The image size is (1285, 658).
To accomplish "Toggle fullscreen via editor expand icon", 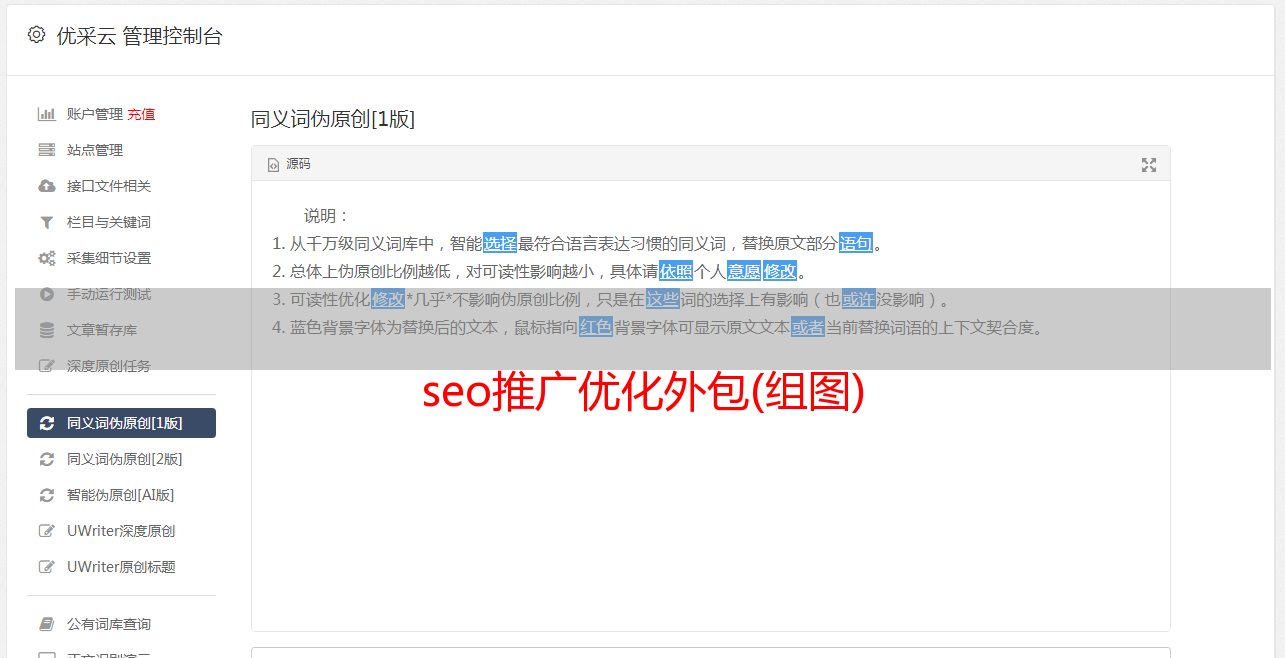I will [x=1149, y=164].
